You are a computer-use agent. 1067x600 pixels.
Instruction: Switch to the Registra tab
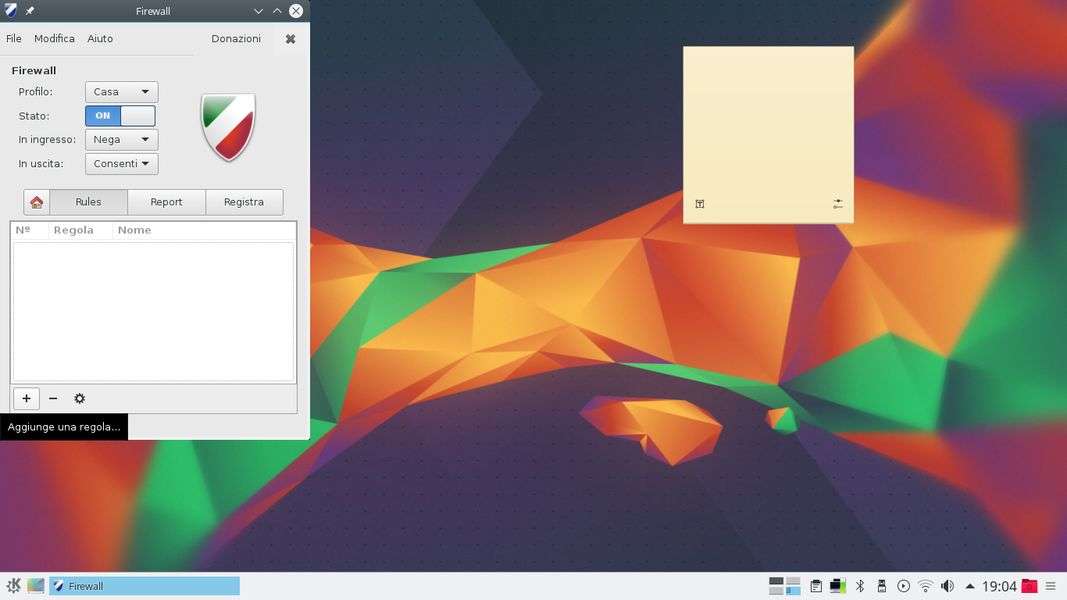[x=244, y=202]
